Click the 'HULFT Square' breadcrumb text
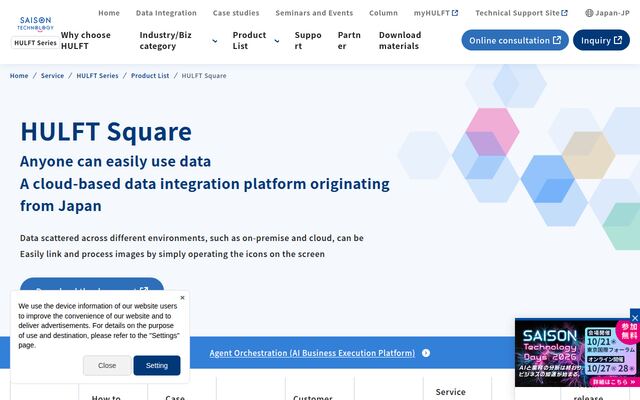The width and height of the screenshot is (640, 400). click(204, 76)
